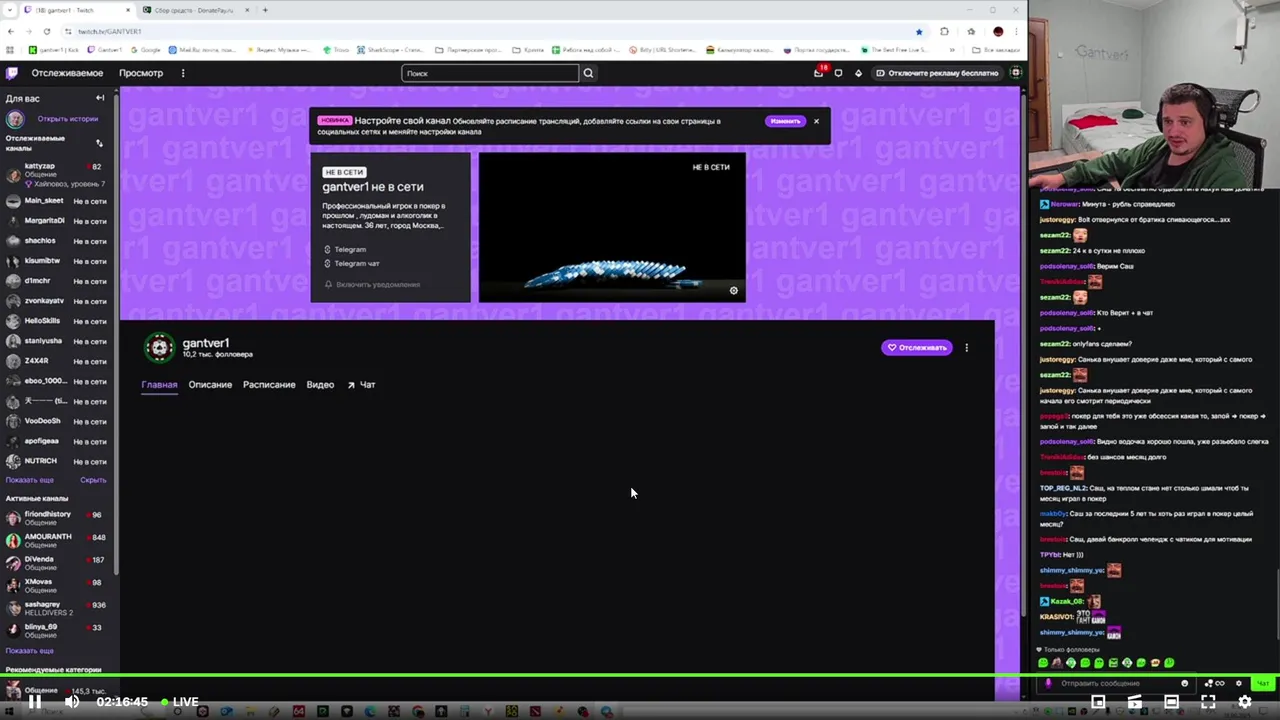Open the Google bookmark in the bookmarks bar

pyautogui.click(x=146, y=49)
